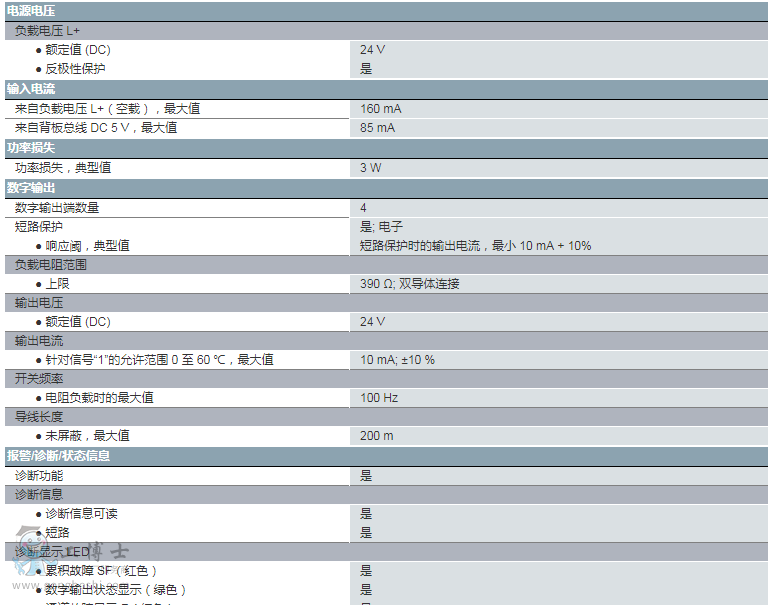This screenshot has width=773, height=605.
Task: Click the 负载电阻范围 subheading
Action: click(x=51, y=265)
